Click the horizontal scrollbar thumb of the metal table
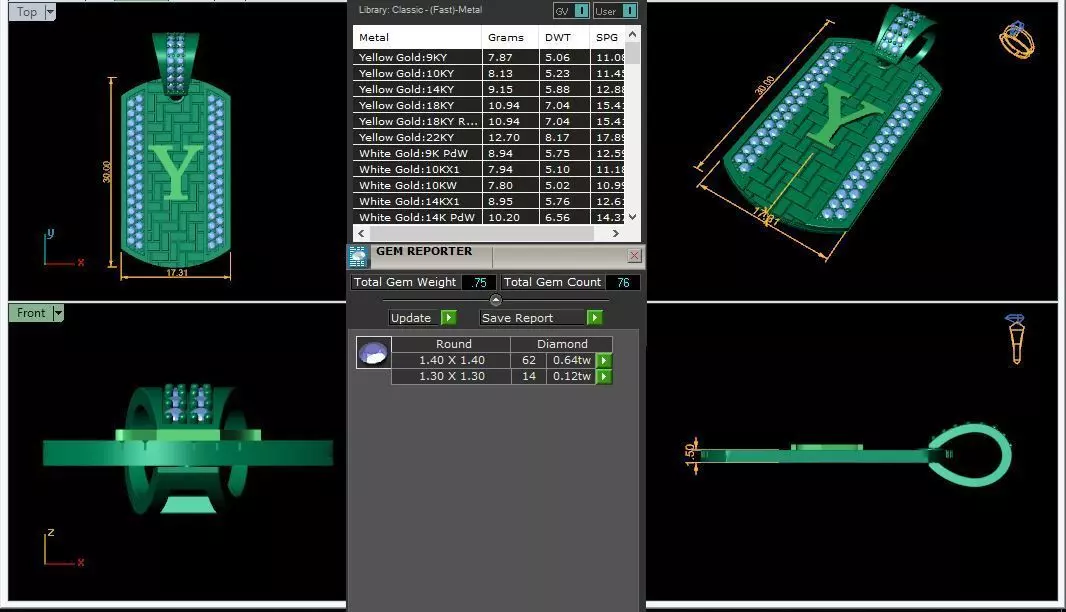This screenshot has width=1066, height=612. (481, 233)
